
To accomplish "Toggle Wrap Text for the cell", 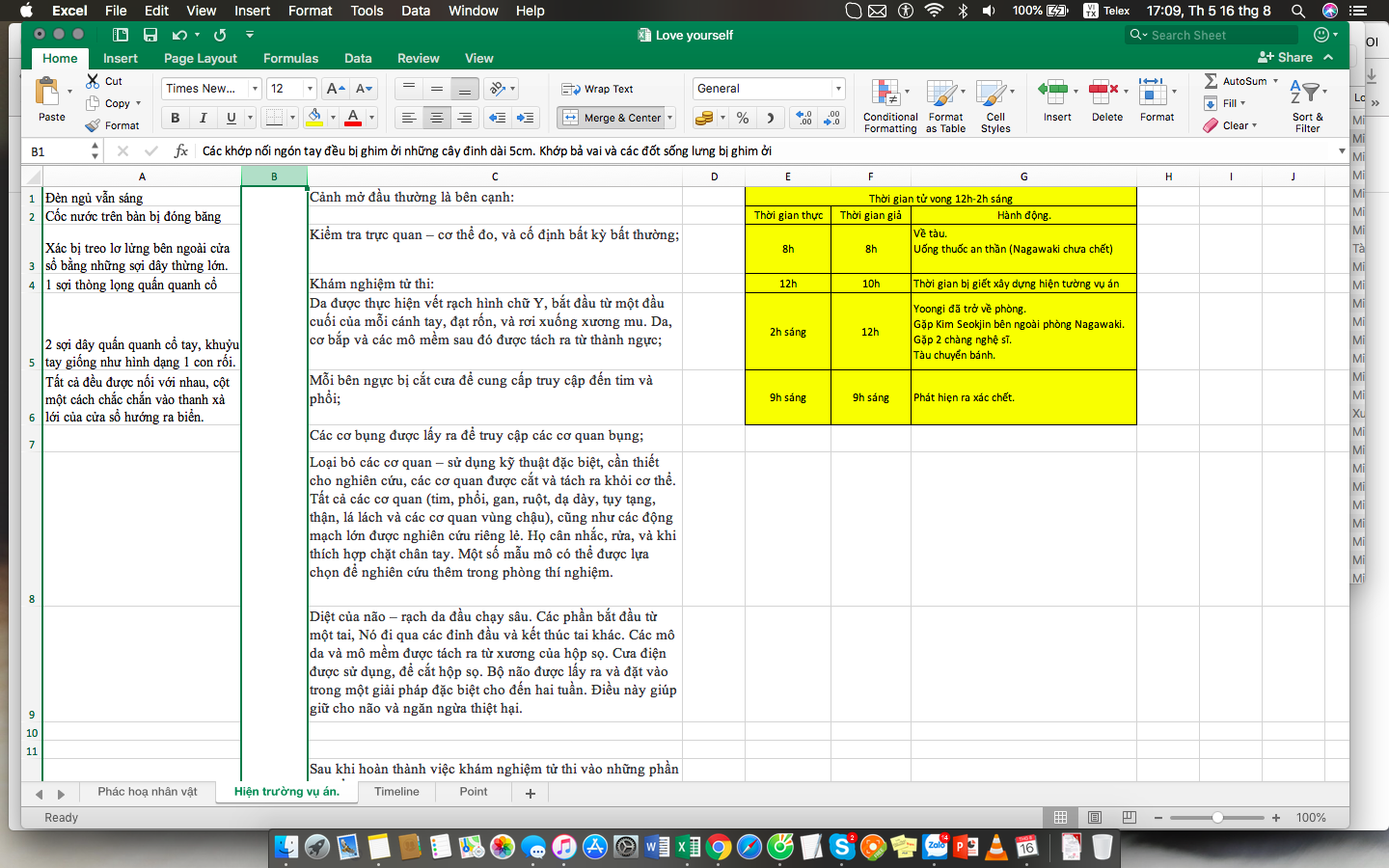I will 598,89.
